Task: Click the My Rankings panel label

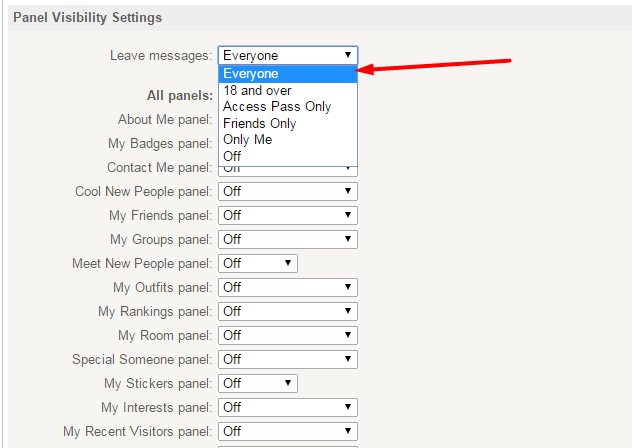Action: [x=155, y=312]
